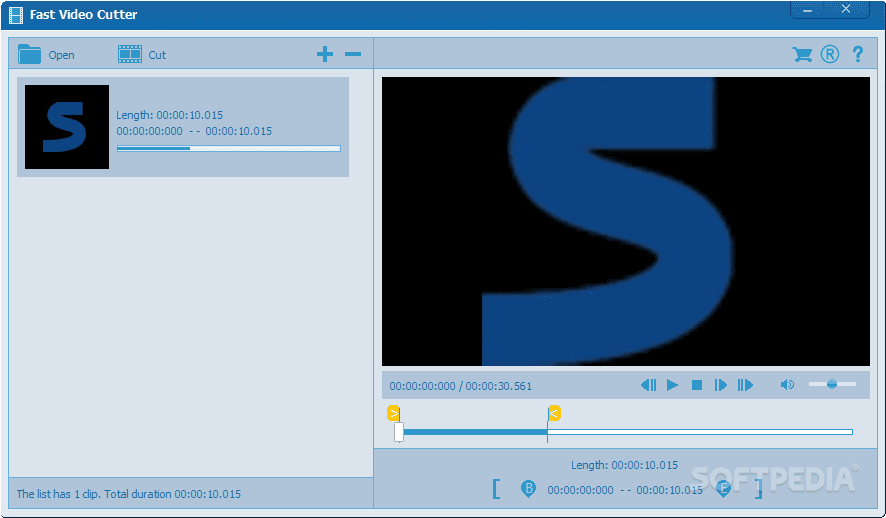Image resolution: width=886 pixels, height=518 pixels.
Task: Open a video file with the folder icon
Action: (x=29, y=54)
